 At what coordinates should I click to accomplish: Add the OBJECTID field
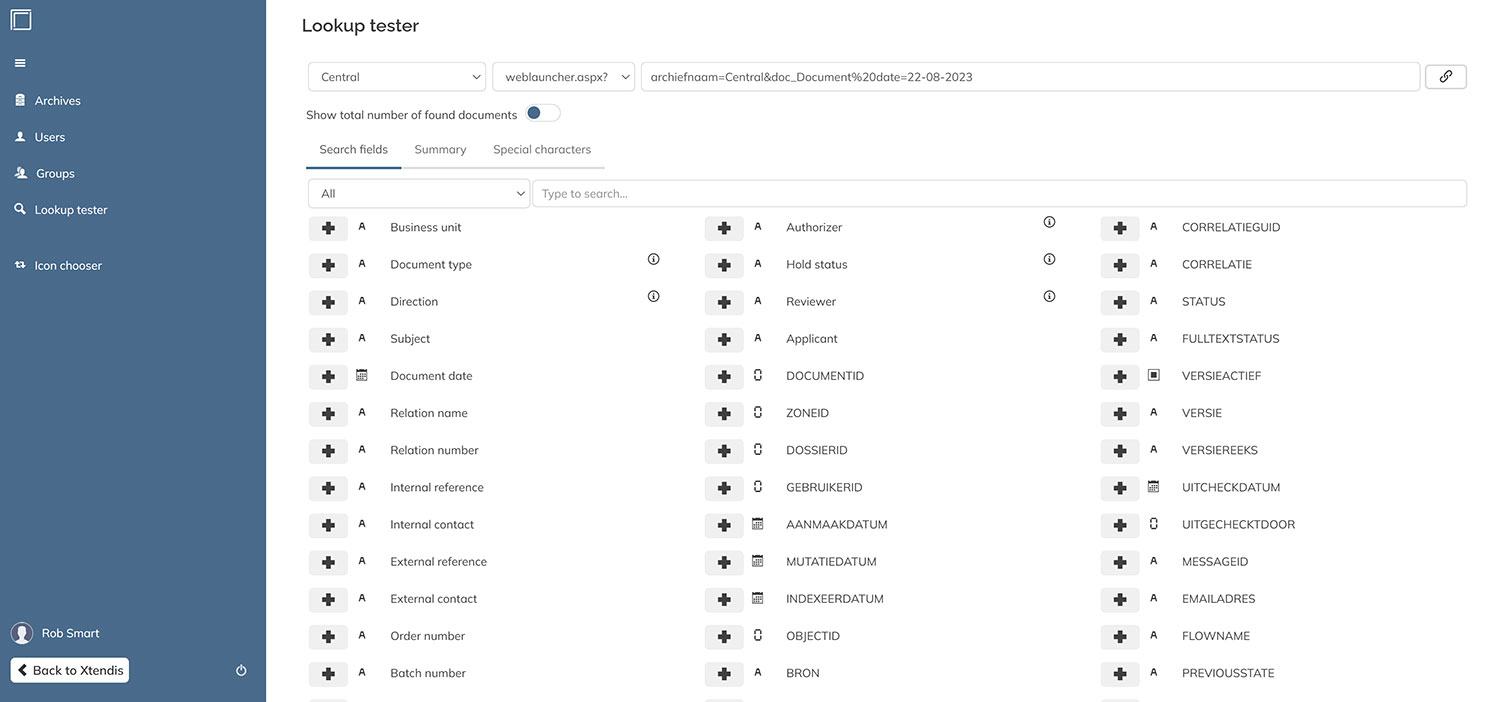[724, 637]
